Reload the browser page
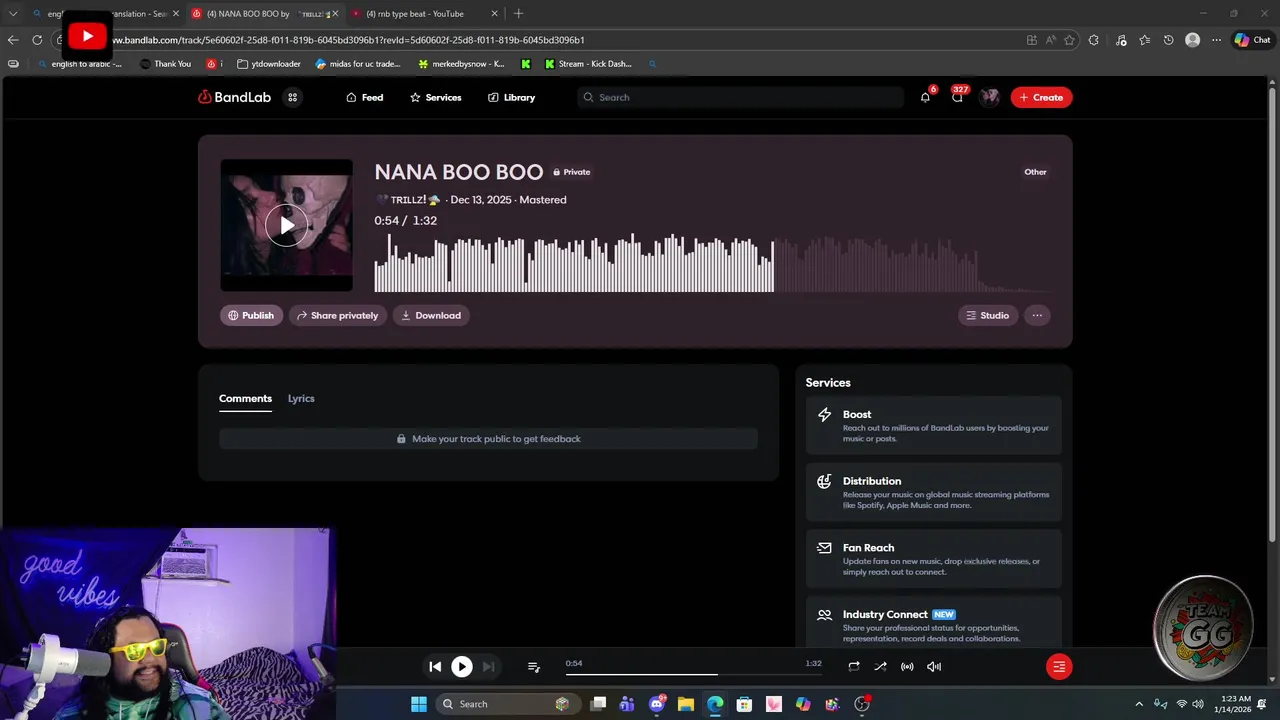The height and width of the screenshot is (720, 1280). pos(37,40)
